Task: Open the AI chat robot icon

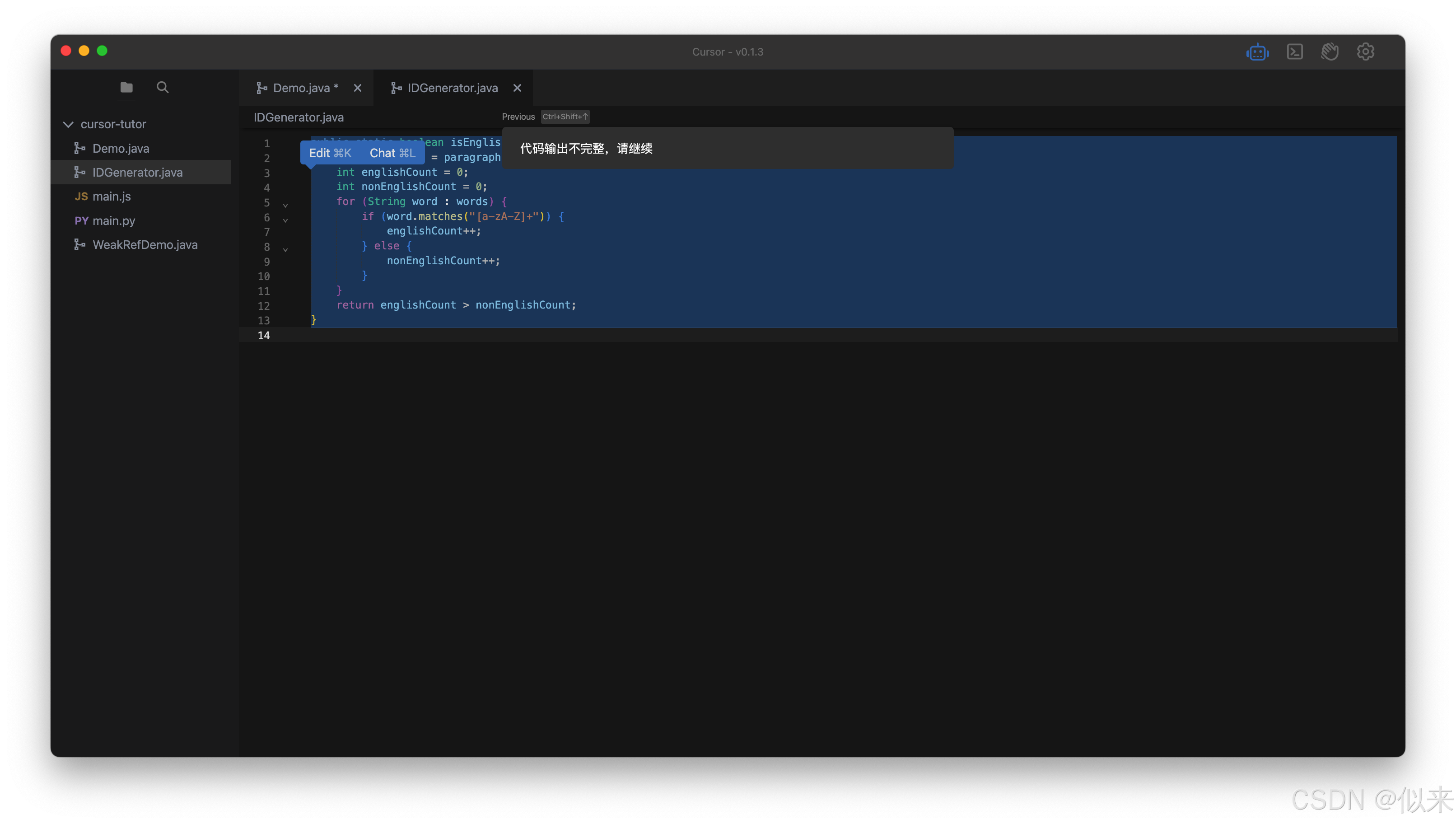Action: point(1257,52)
